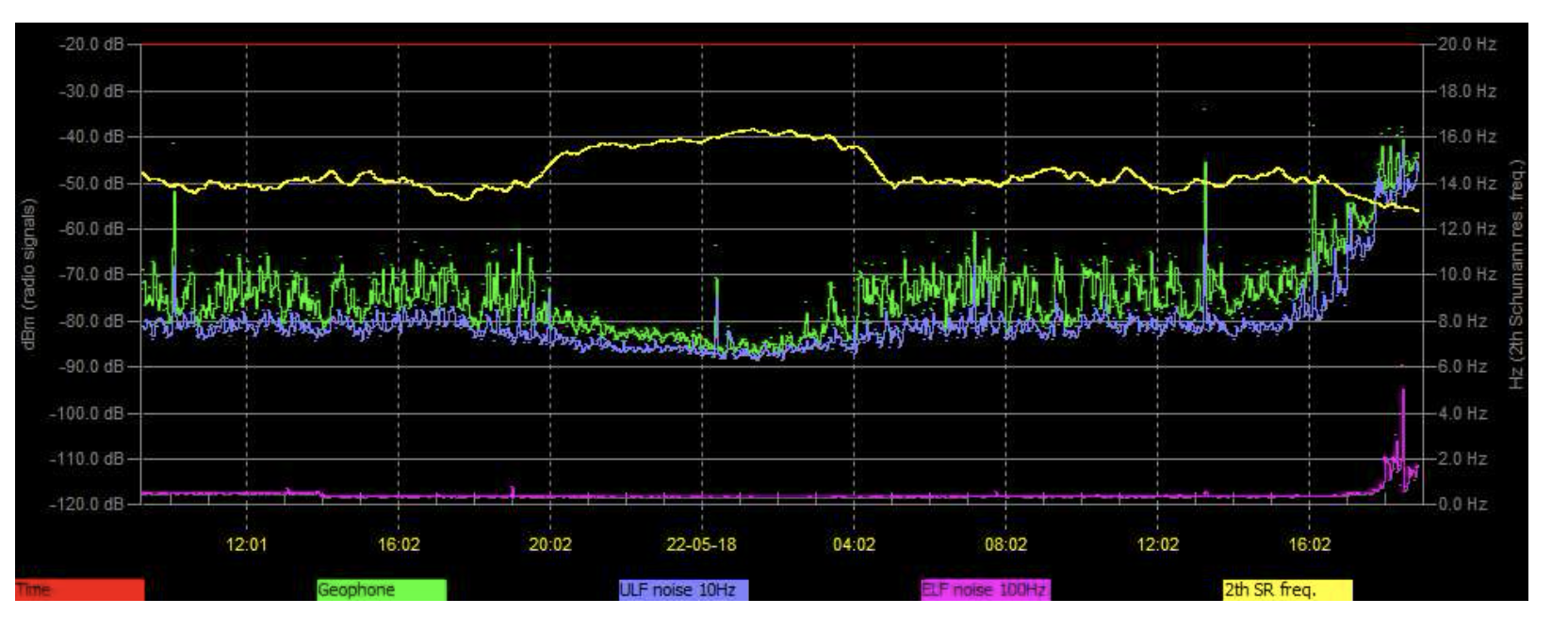The width and height of the screenshot is (1568, 631).
Task: Click the -50.0 dB axis value
Action: coord(90,183)
